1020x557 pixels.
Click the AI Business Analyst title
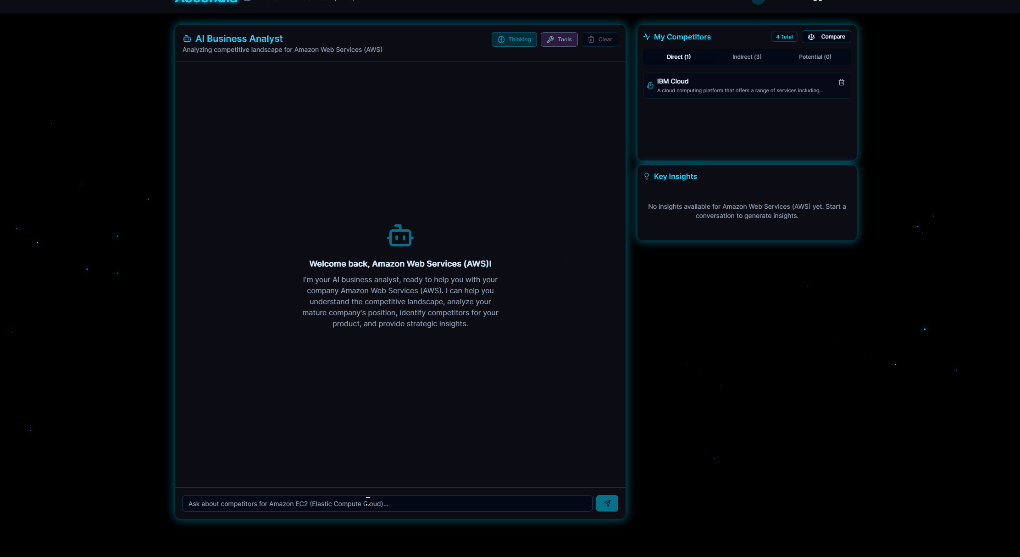[x=239, y=39]
